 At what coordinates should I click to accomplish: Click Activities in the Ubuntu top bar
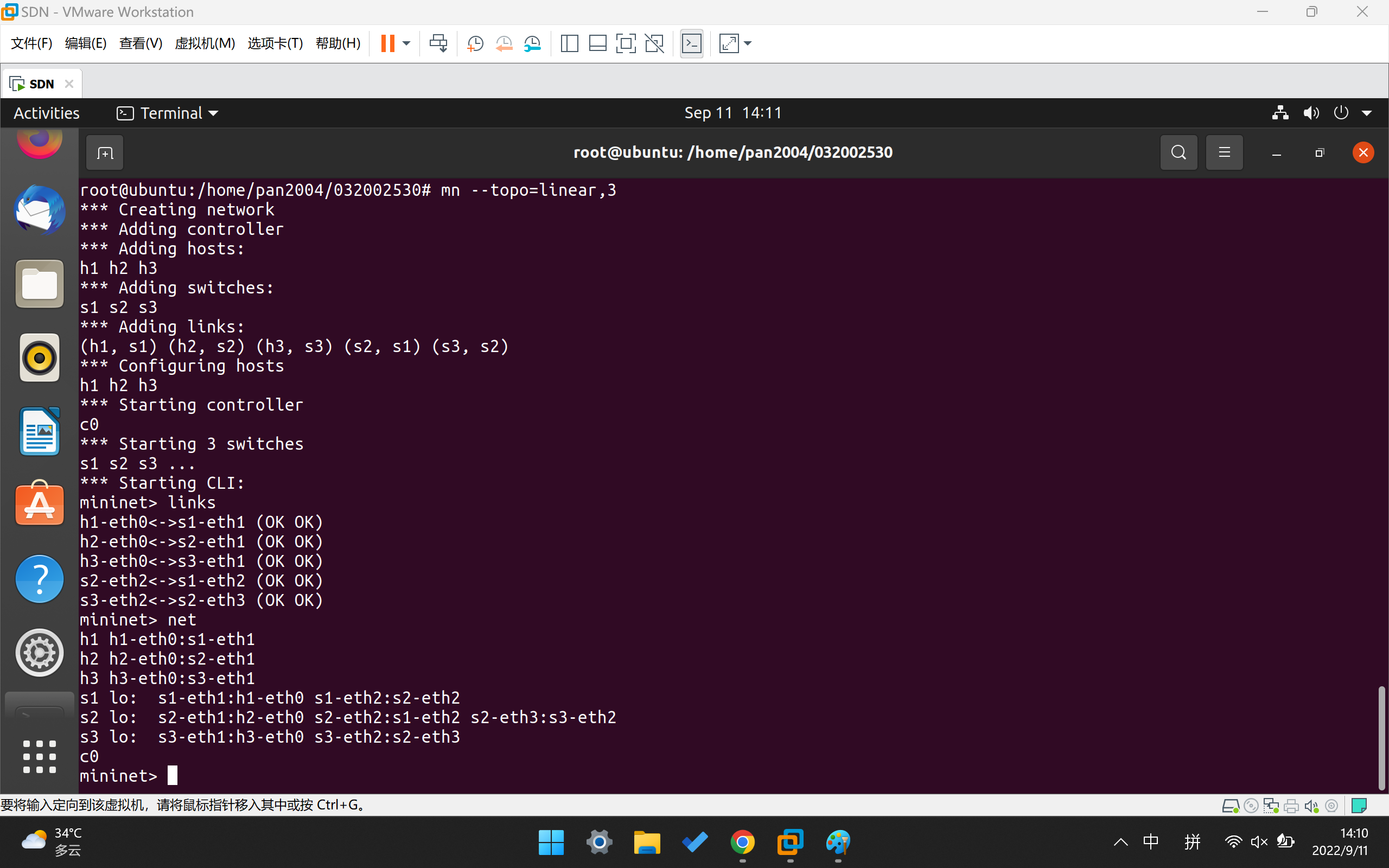(47, 113)
